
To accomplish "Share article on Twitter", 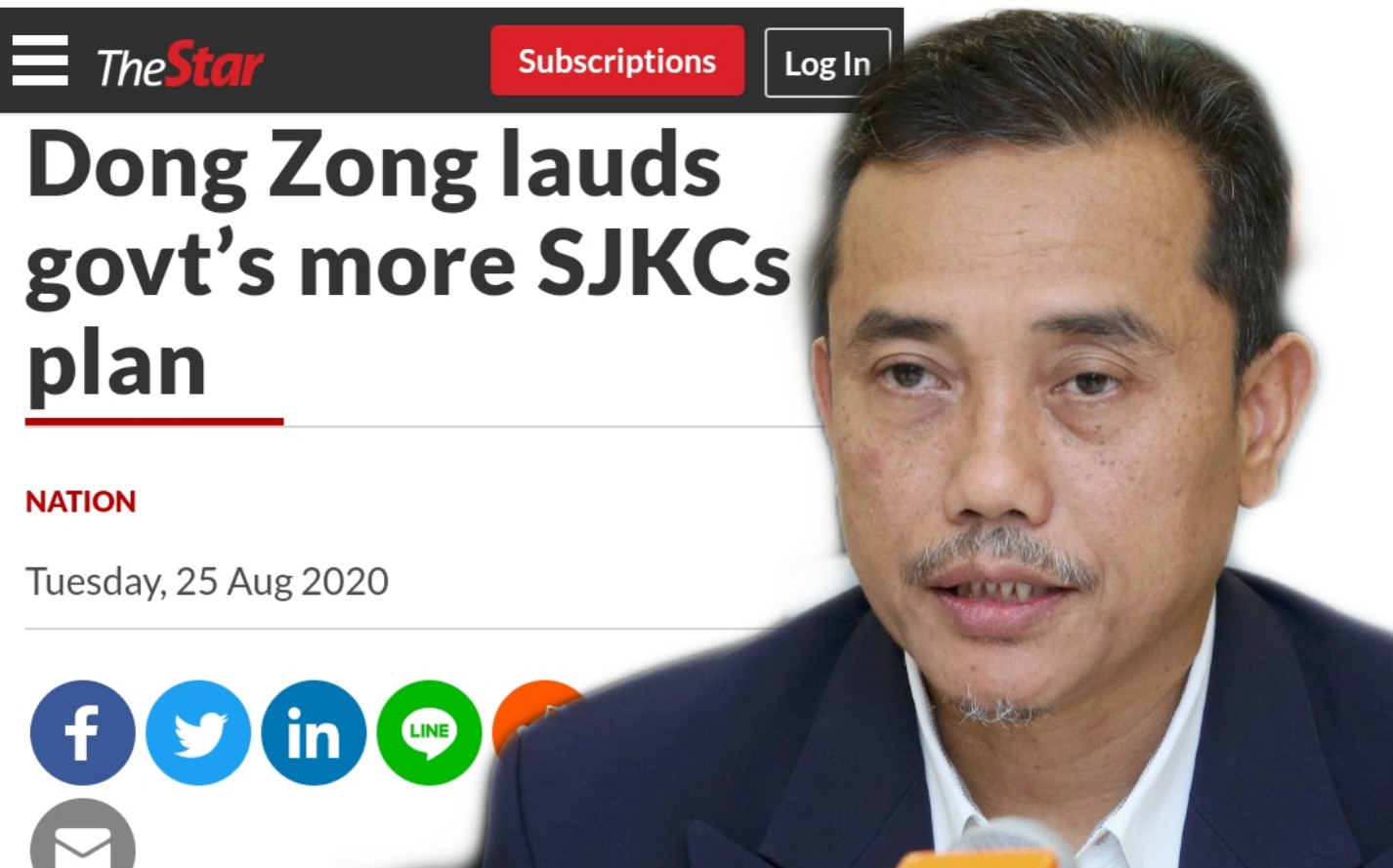I will point(198,732).
